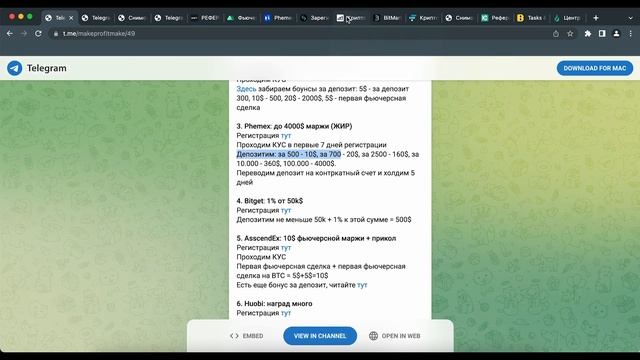Click heading '3. Phemex: до 4000$ маржи (ЖИР)'
640x360 pixels.
[294, 126]
